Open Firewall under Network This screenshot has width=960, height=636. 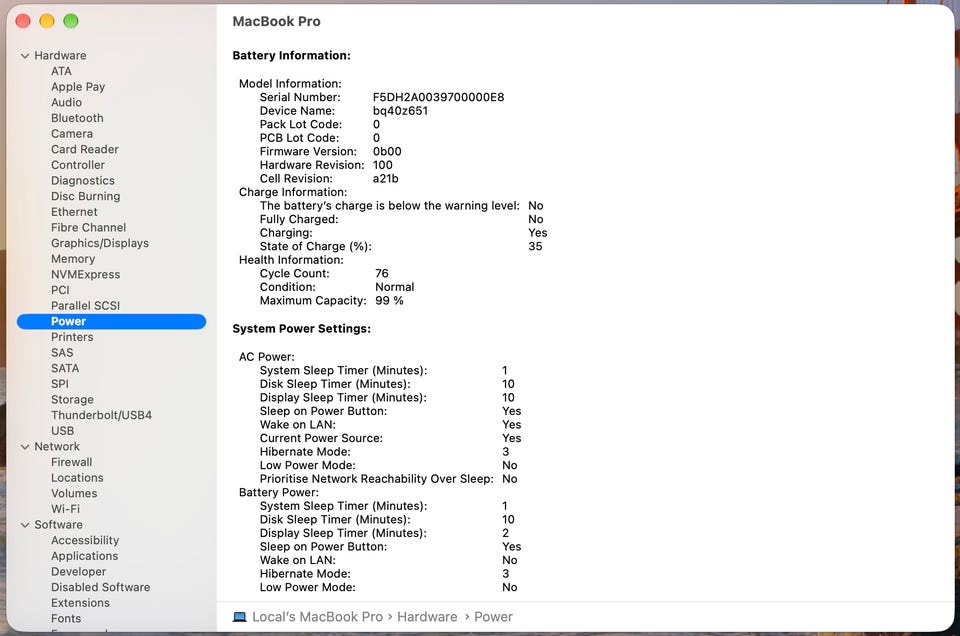pos(72,462)
